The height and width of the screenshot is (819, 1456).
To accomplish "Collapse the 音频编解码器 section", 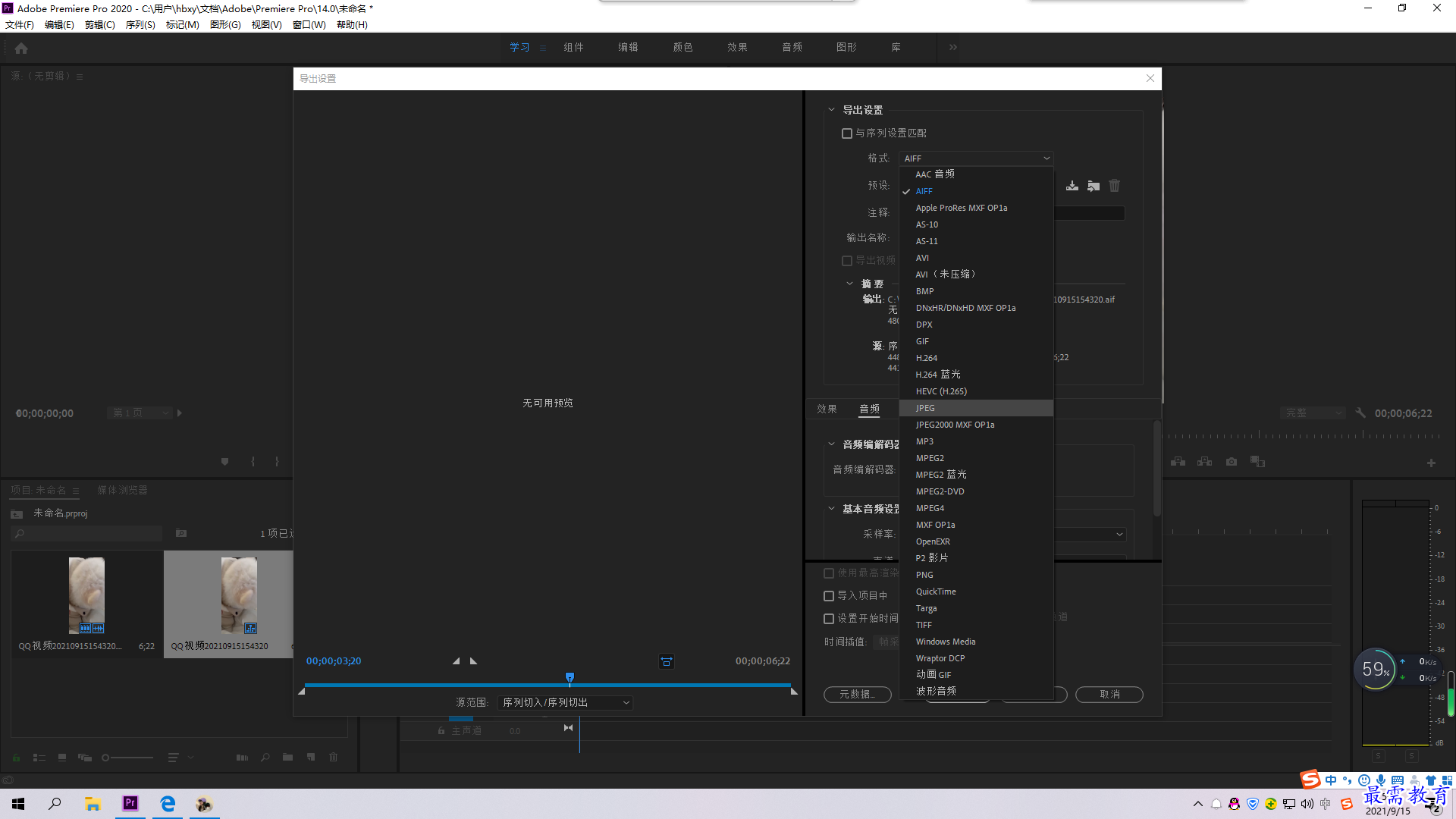I will (831, 444).
